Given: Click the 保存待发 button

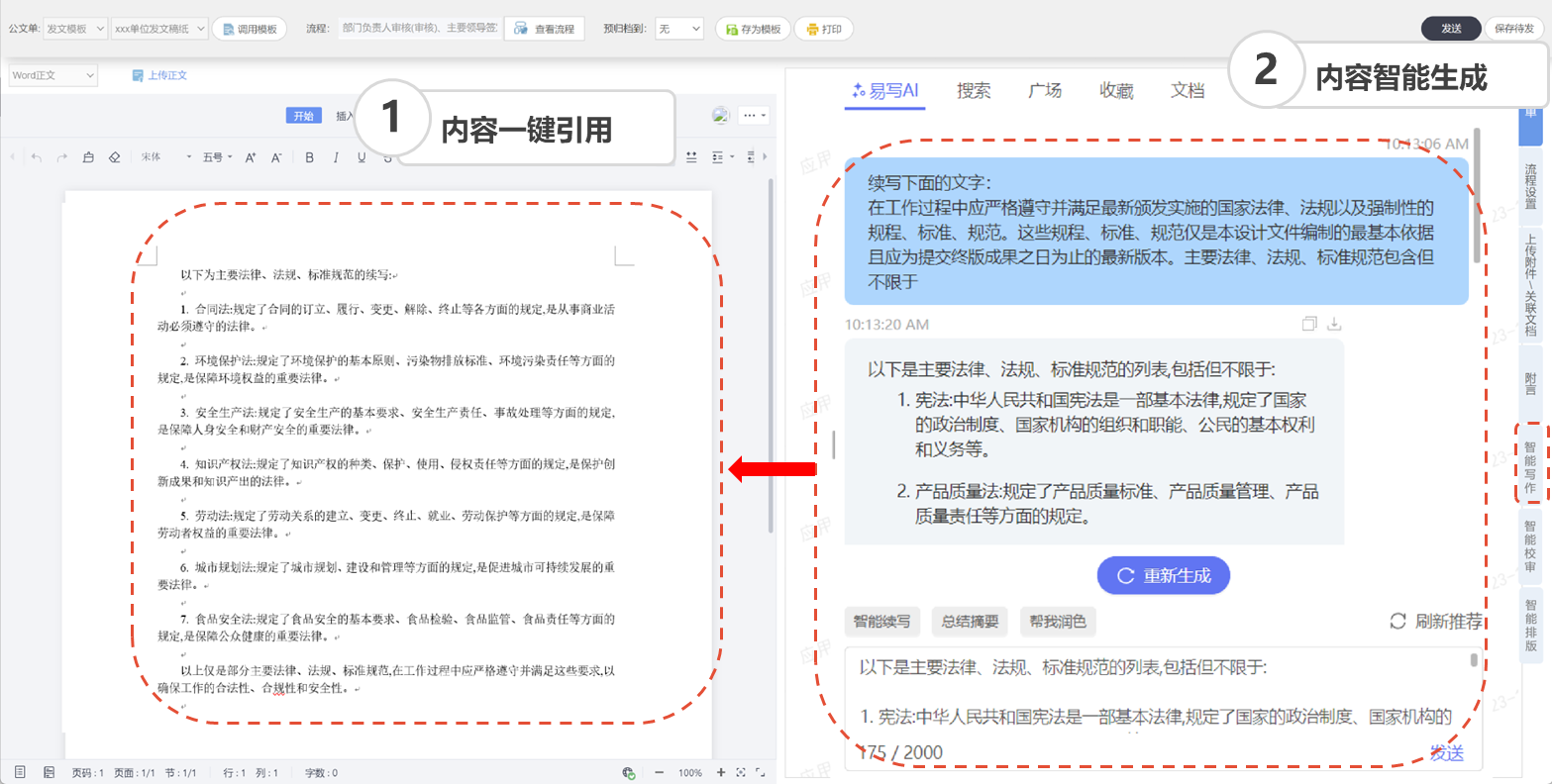Looking at the screenshot, I should [x=1513, y=29].
